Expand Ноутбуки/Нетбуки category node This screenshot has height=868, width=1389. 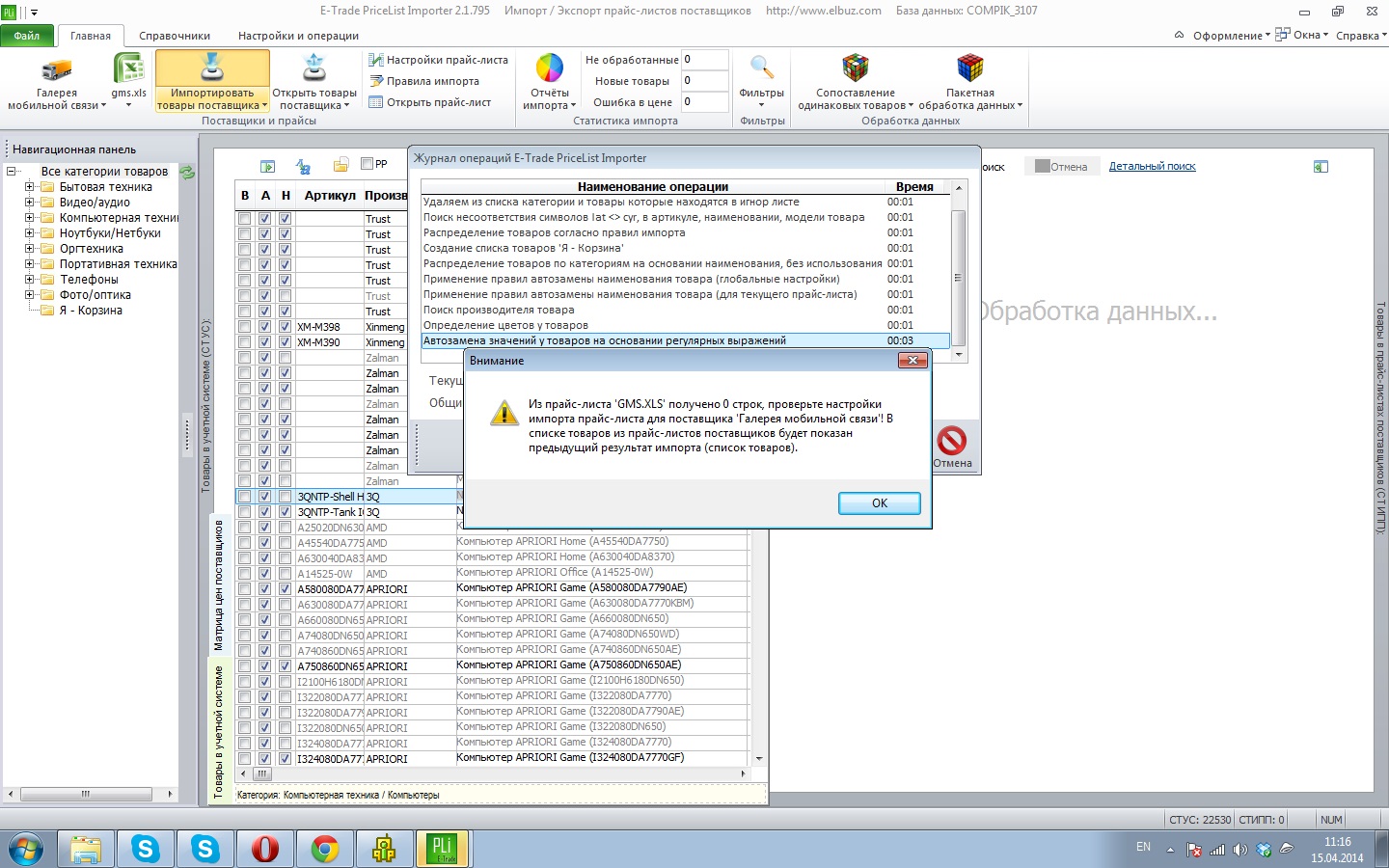tap(29, 233)
